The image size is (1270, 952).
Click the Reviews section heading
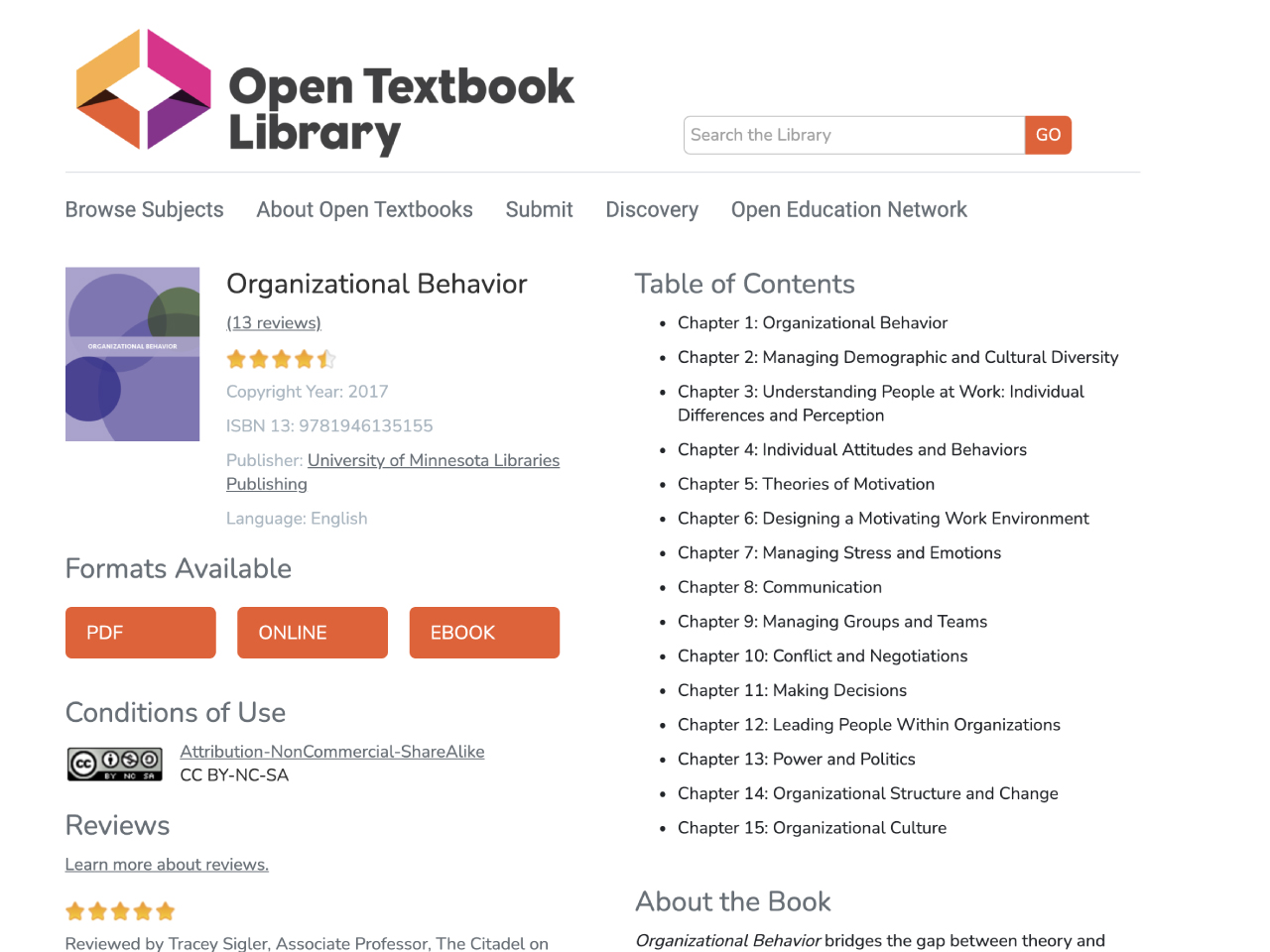coord(117,826)
